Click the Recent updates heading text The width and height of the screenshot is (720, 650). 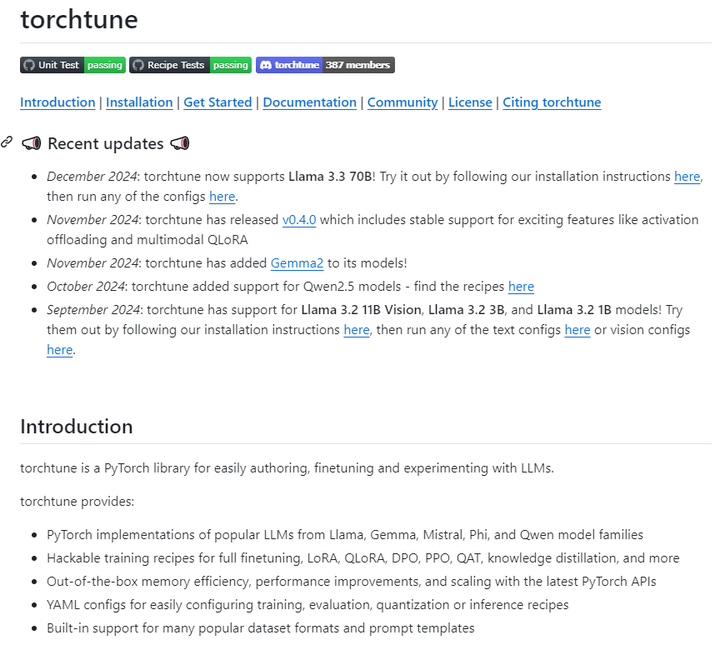point(106,144)
